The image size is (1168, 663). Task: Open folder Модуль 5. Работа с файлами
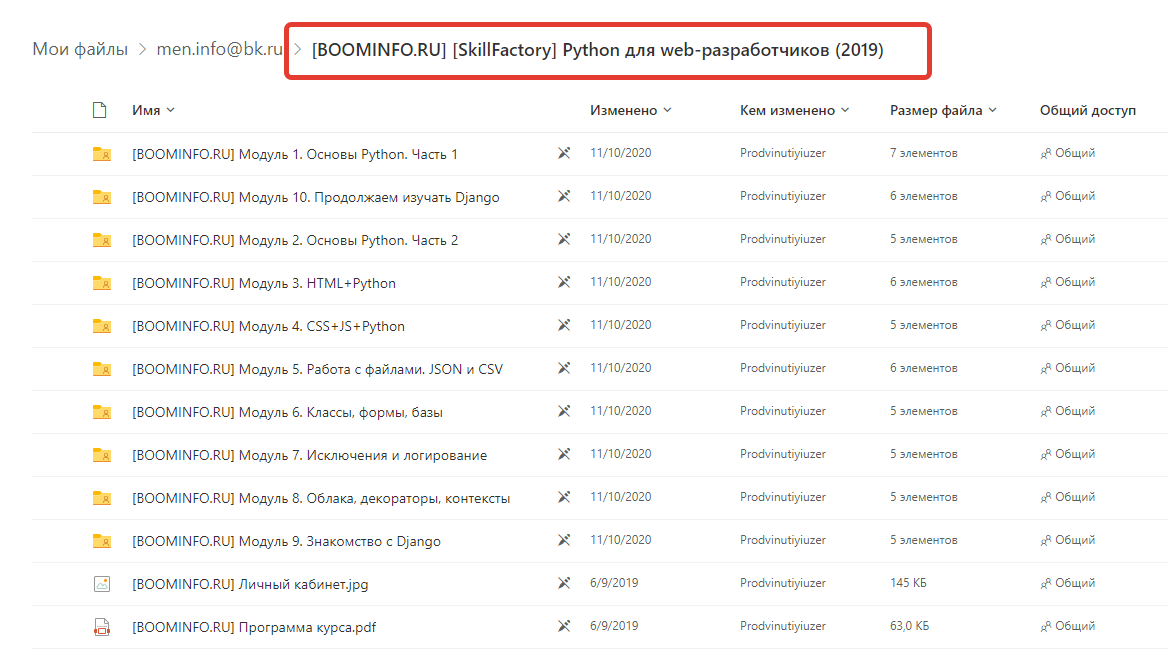(x=317, y=369)
